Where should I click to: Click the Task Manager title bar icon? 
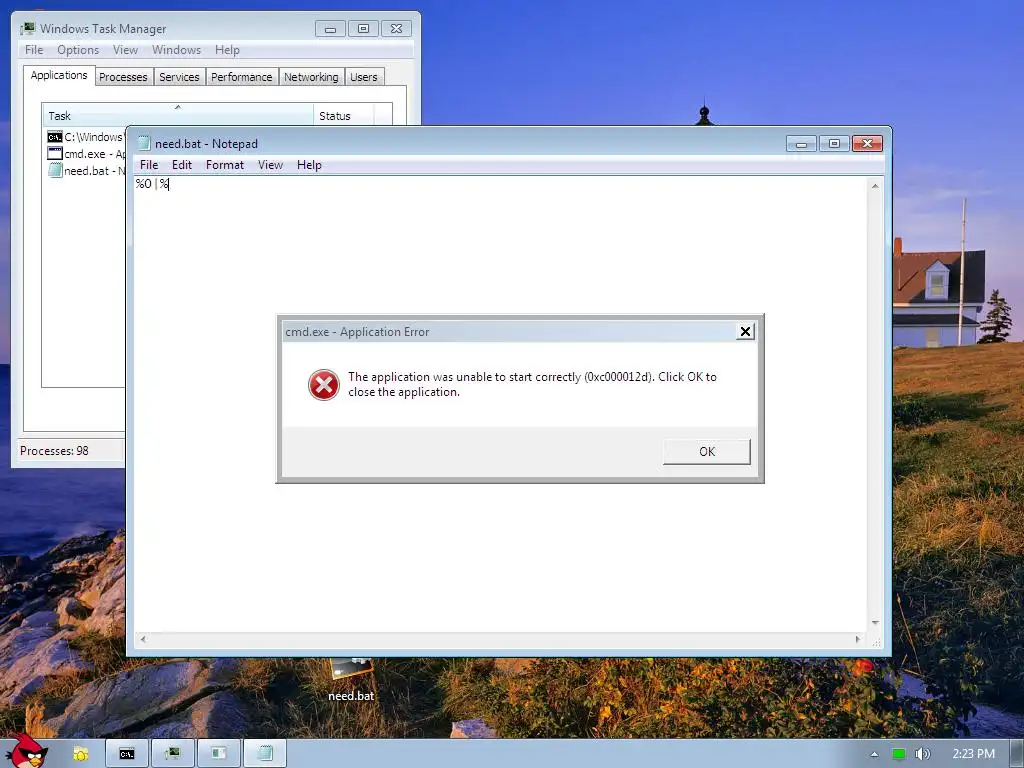pyautogui.click(x=27, y=29)
